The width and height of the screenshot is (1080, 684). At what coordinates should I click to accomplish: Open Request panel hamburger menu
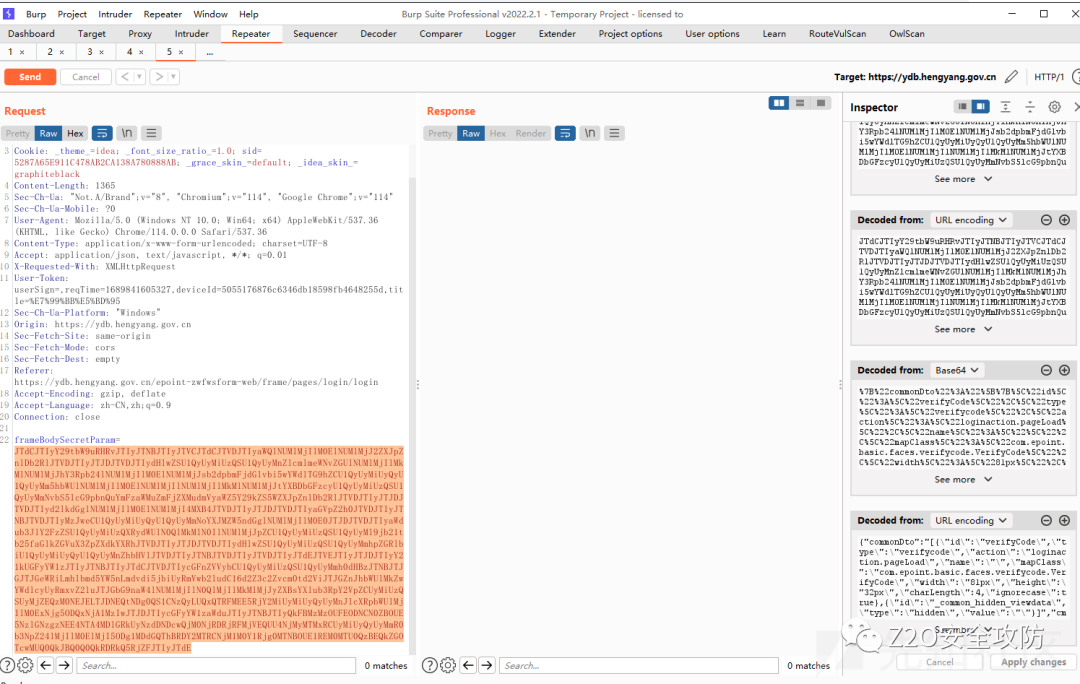(x=152, y=134)
